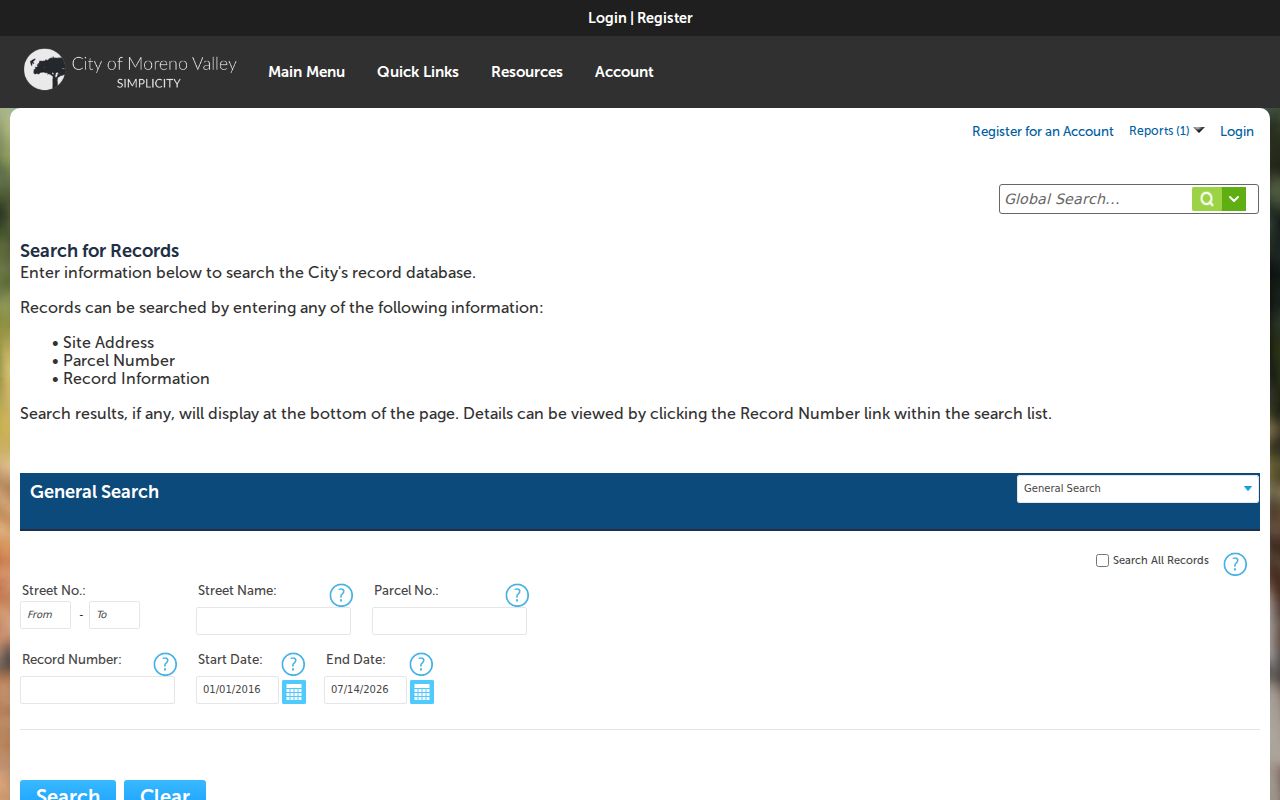Enable the Search All Records checkbox

tap(1102, 561)
